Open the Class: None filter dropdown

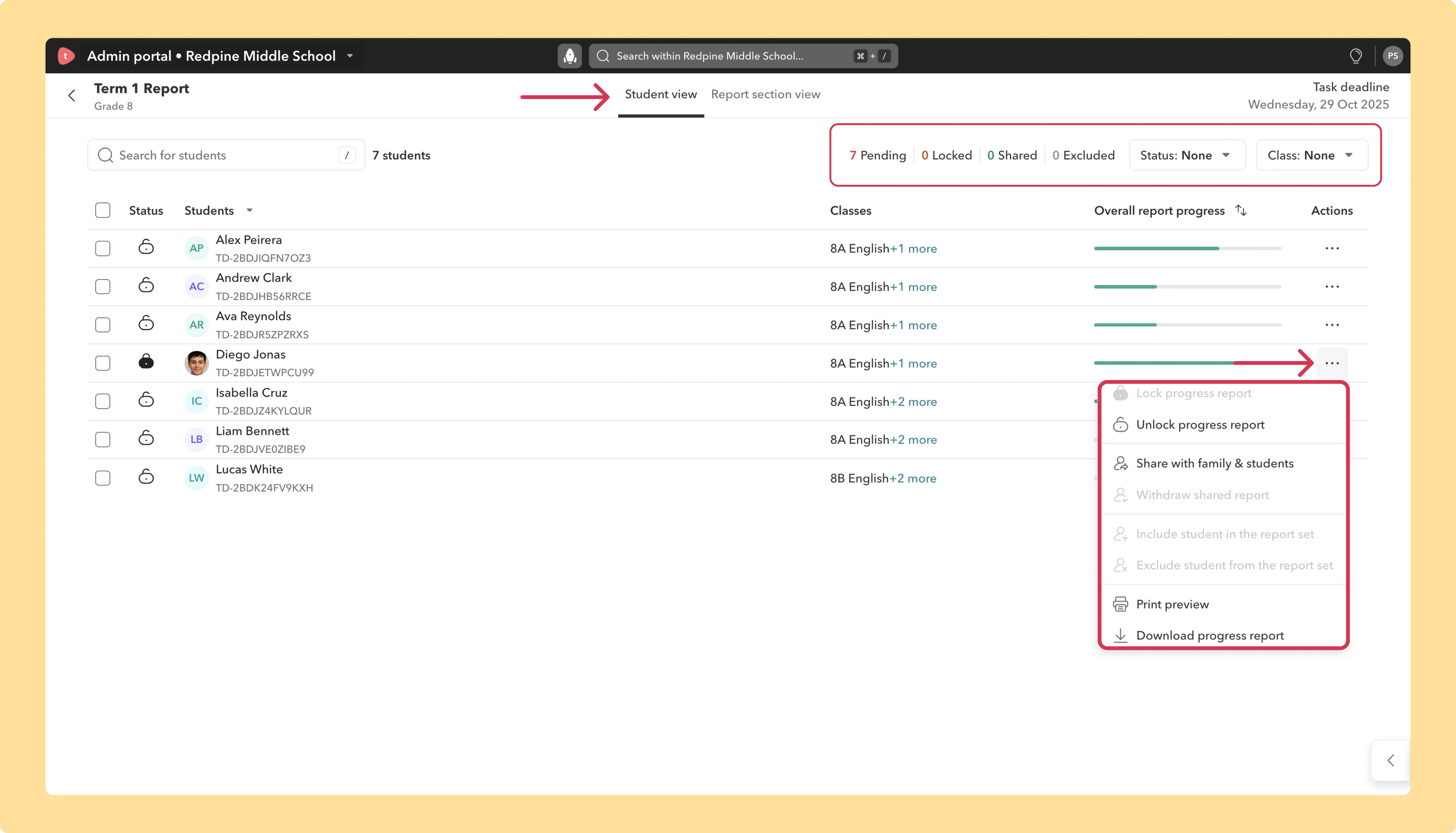[1312, 155]
